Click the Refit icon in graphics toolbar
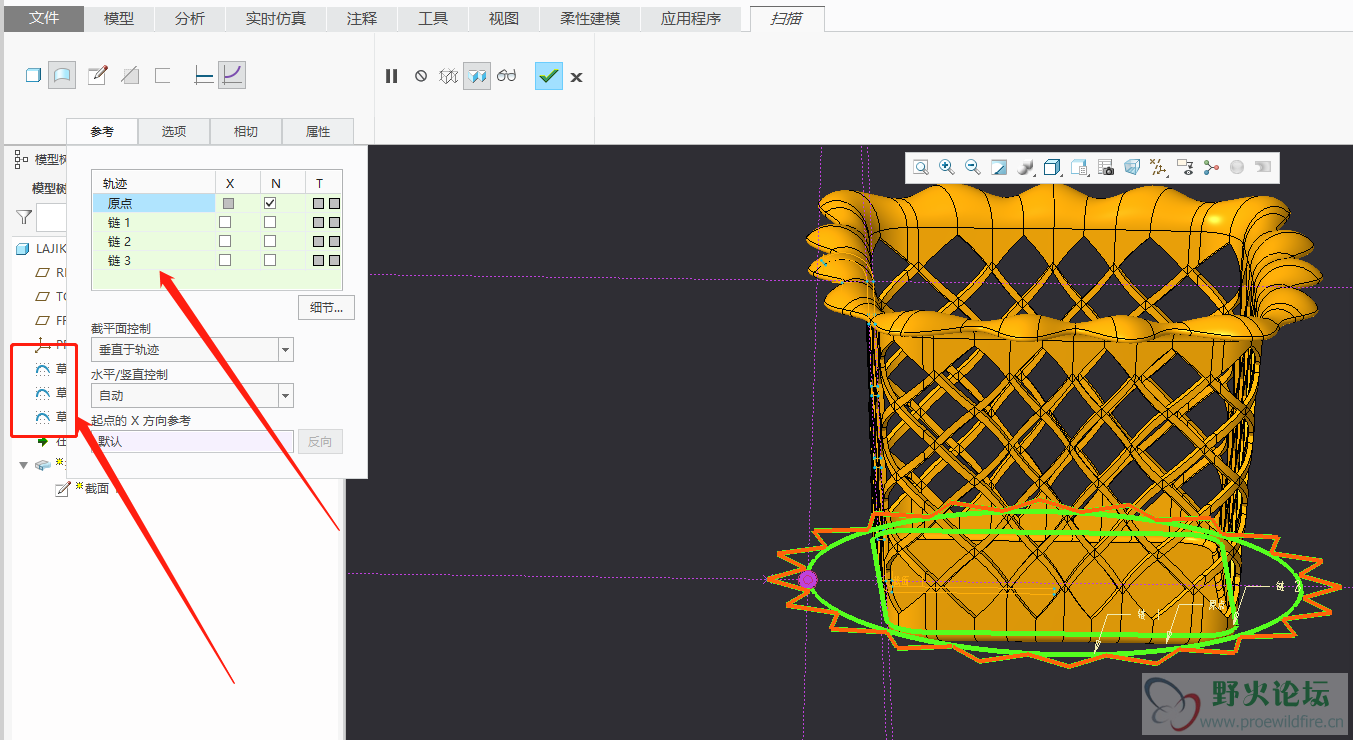This screenshot has height=740, width=1353. click(920, 168)
